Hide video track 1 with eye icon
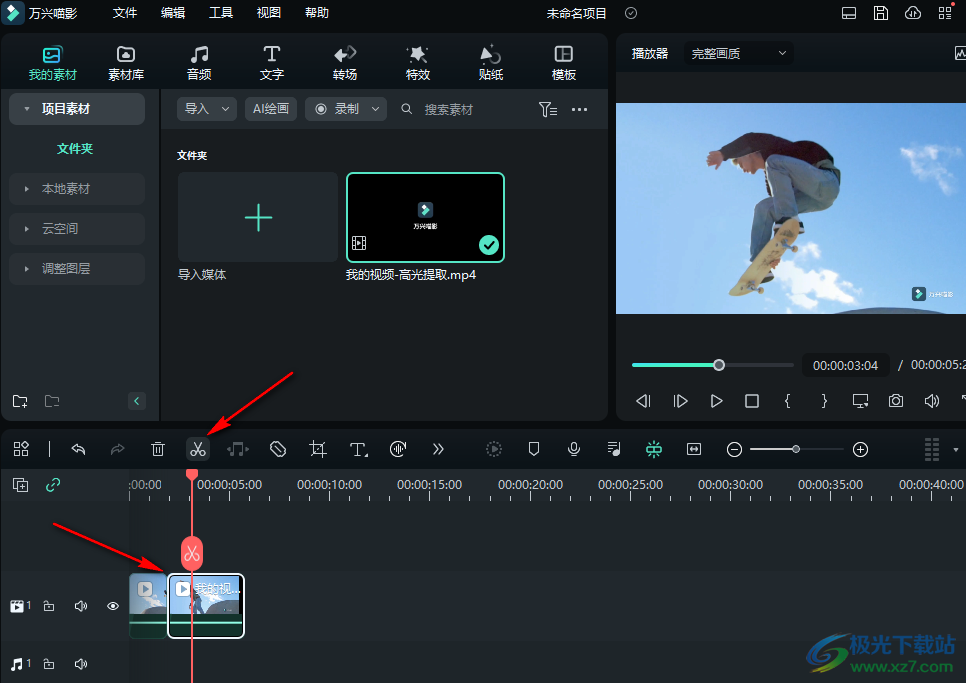 point(113,606)
